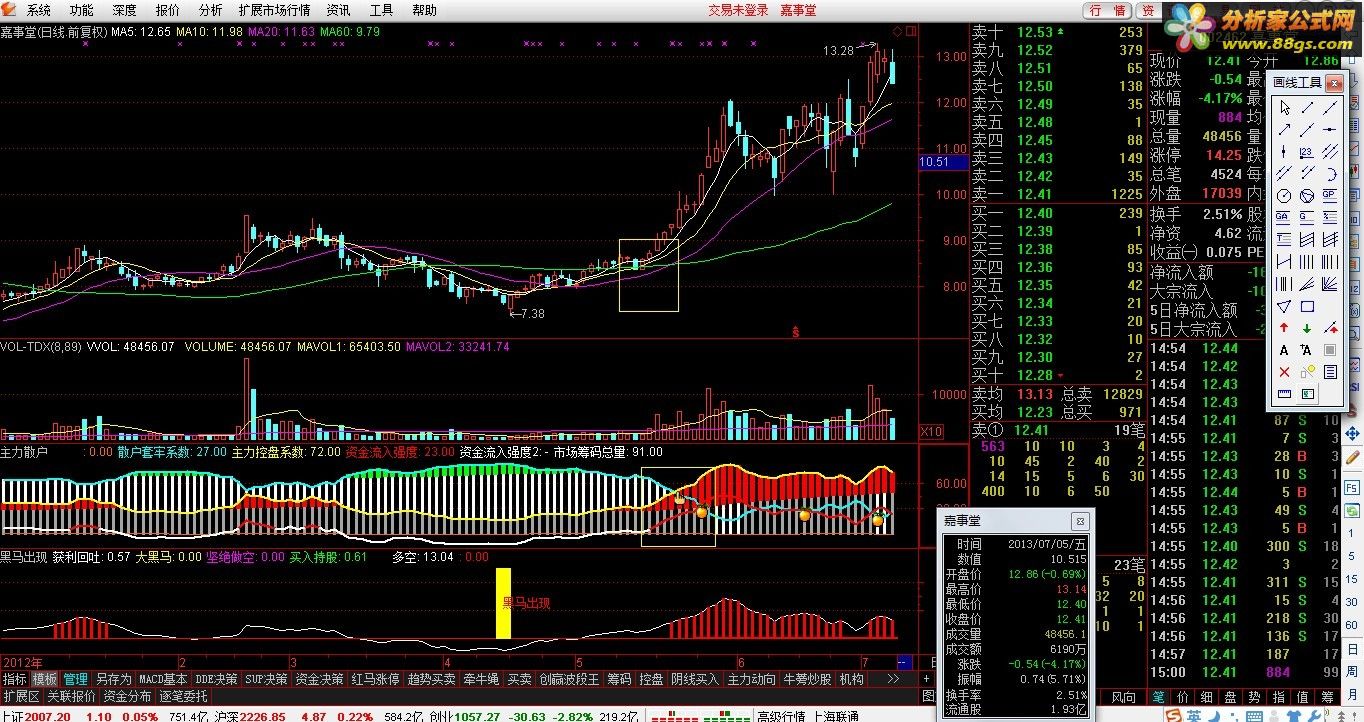Select the 牵牛绳 indicator tab
The height and width of the screenshot is (722, 1364).
pos(481,679)
